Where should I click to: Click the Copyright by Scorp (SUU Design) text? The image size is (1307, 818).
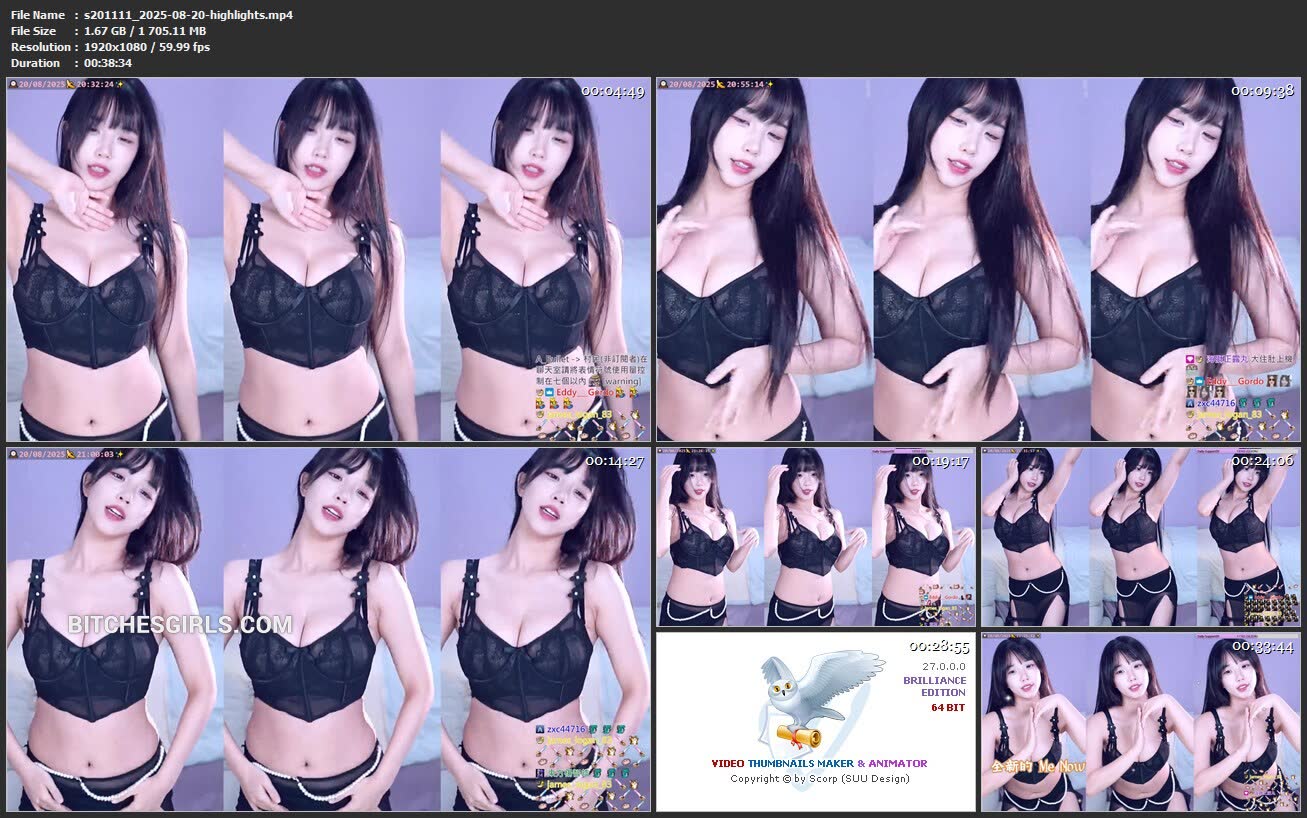[x=819, y=779]
